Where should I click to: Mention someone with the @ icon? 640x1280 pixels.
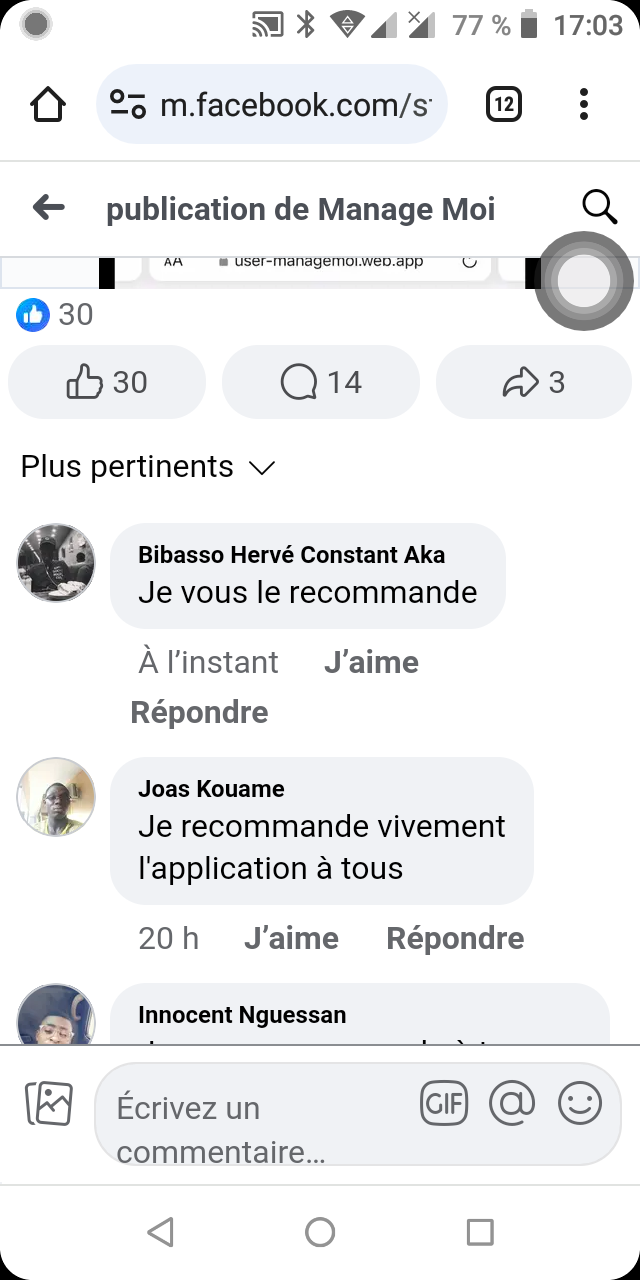[x=512, y=1103]
